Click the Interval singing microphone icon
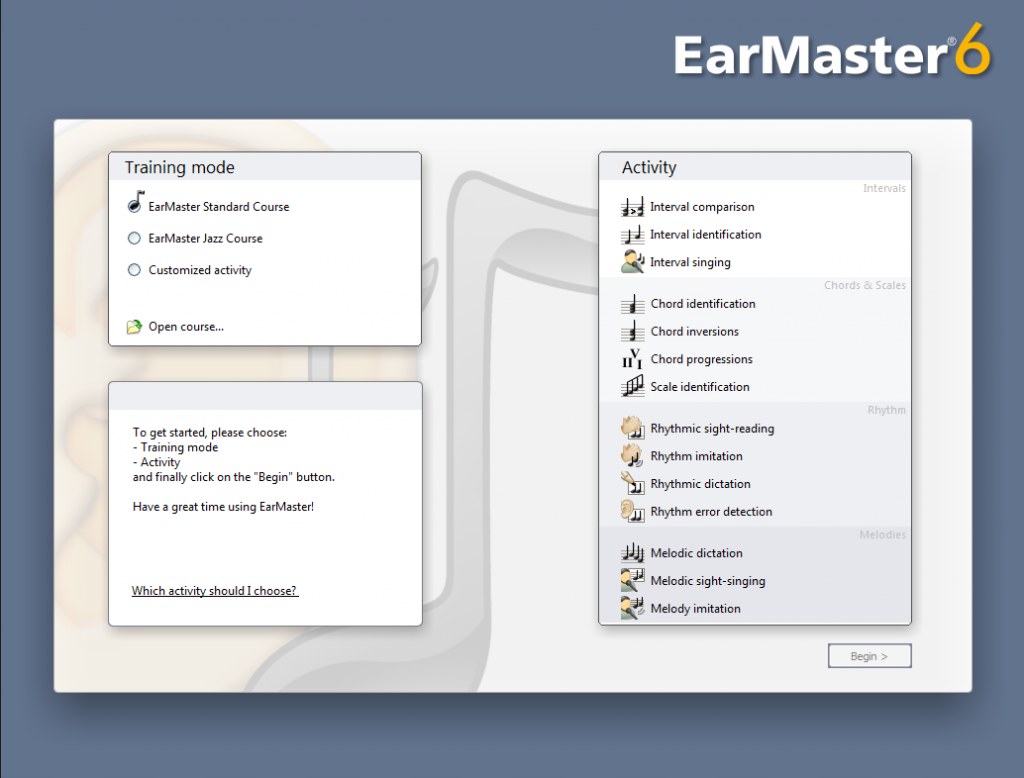Screen dimensions: 1024x778 tap(632, 262)
